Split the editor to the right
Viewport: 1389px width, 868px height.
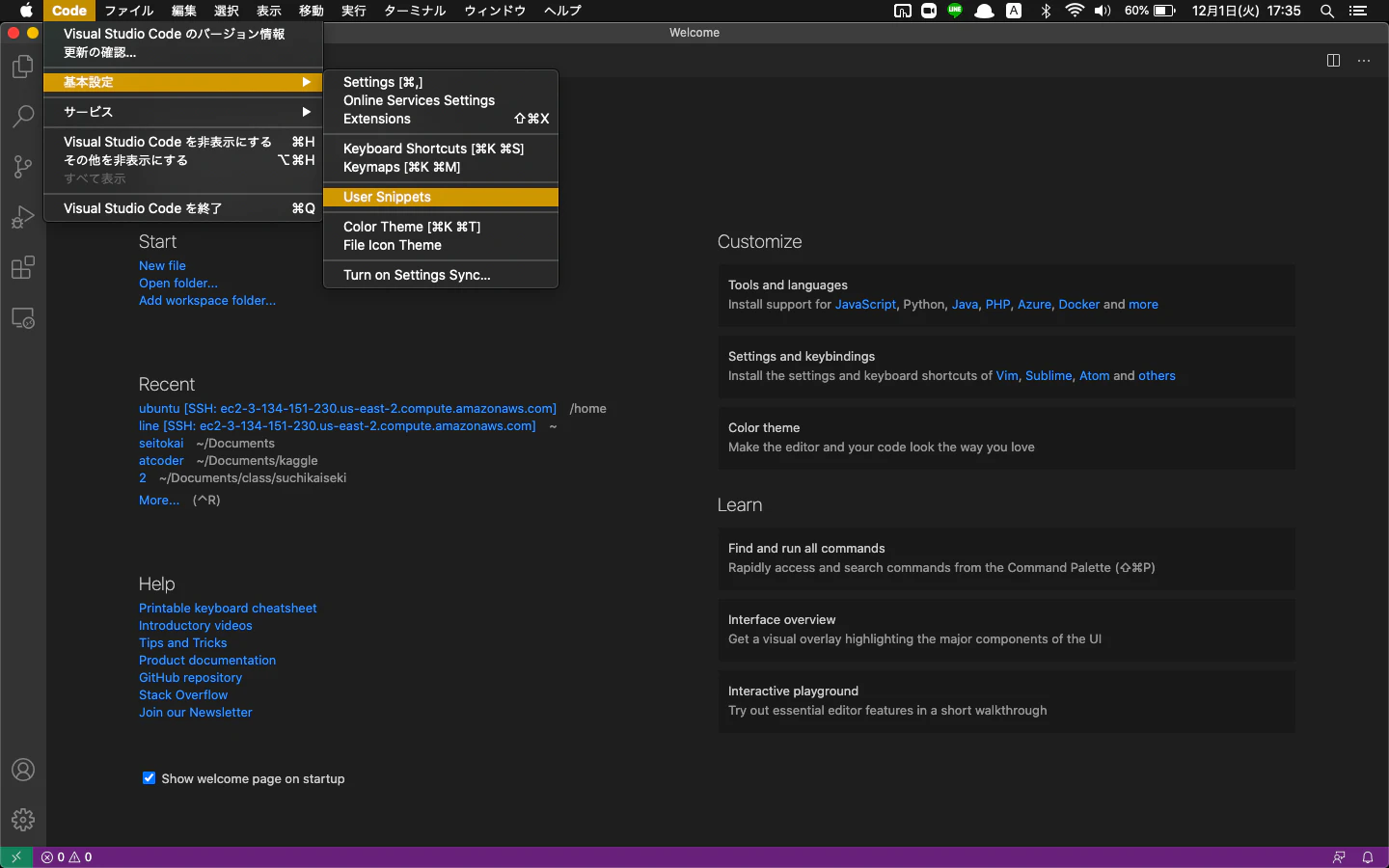tap(1333, 61)
